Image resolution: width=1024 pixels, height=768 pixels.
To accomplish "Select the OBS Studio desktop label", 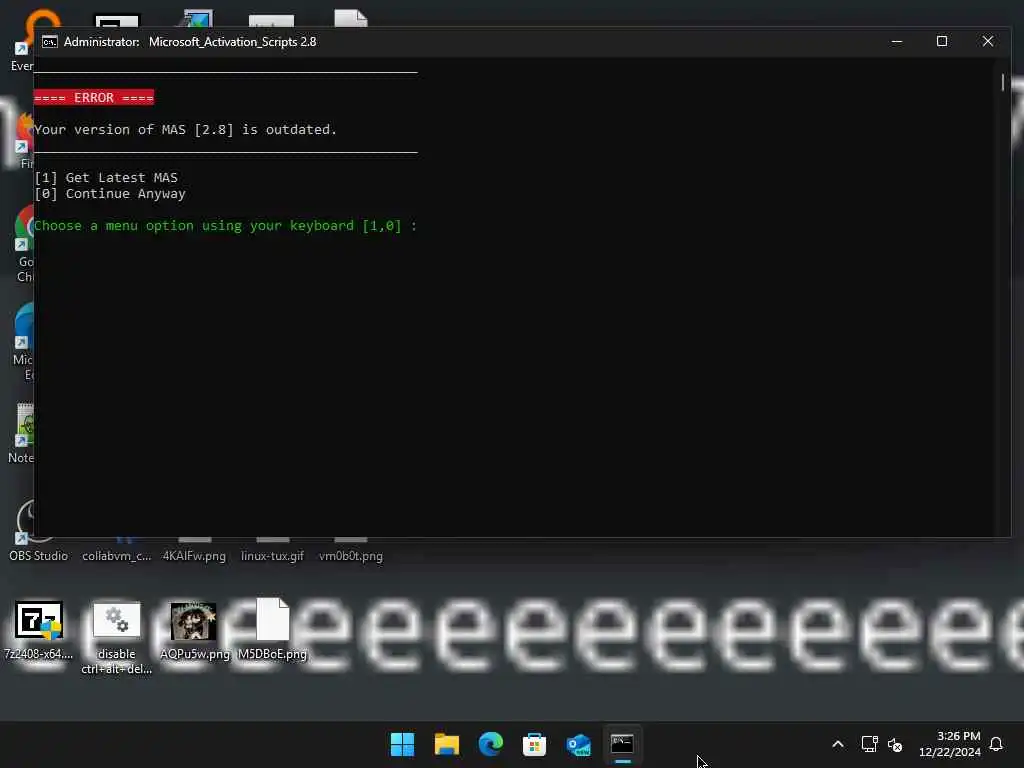I will coord(39,556).
